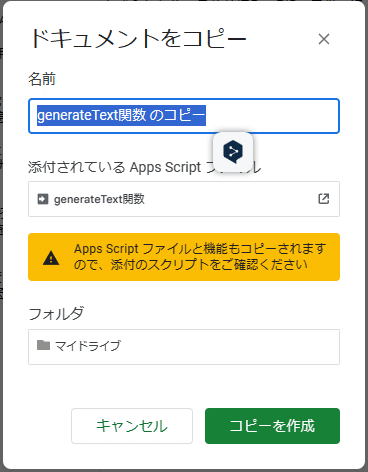Click the フォルダ label
This screenshot has height=472, width=368.
point(56,313)
